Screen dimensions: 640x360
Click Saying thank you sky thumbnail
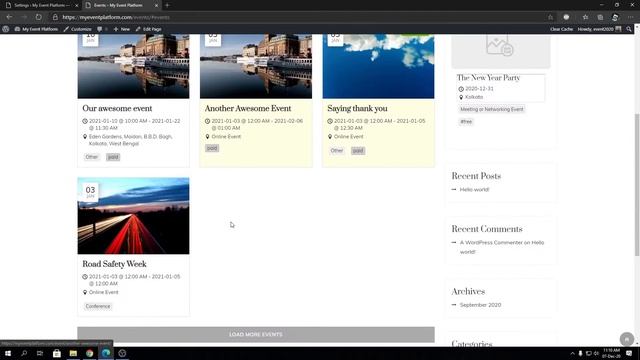tap(378, 66)
